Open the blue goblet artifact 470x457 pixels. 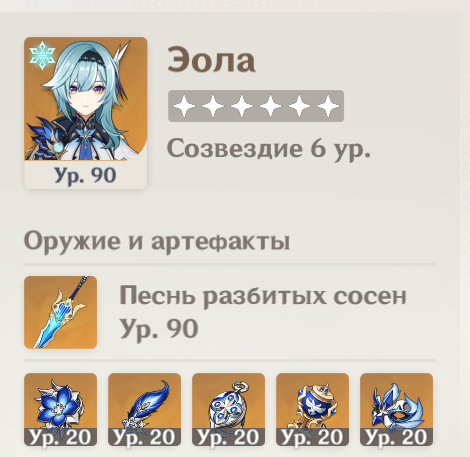tap(313, 409)
